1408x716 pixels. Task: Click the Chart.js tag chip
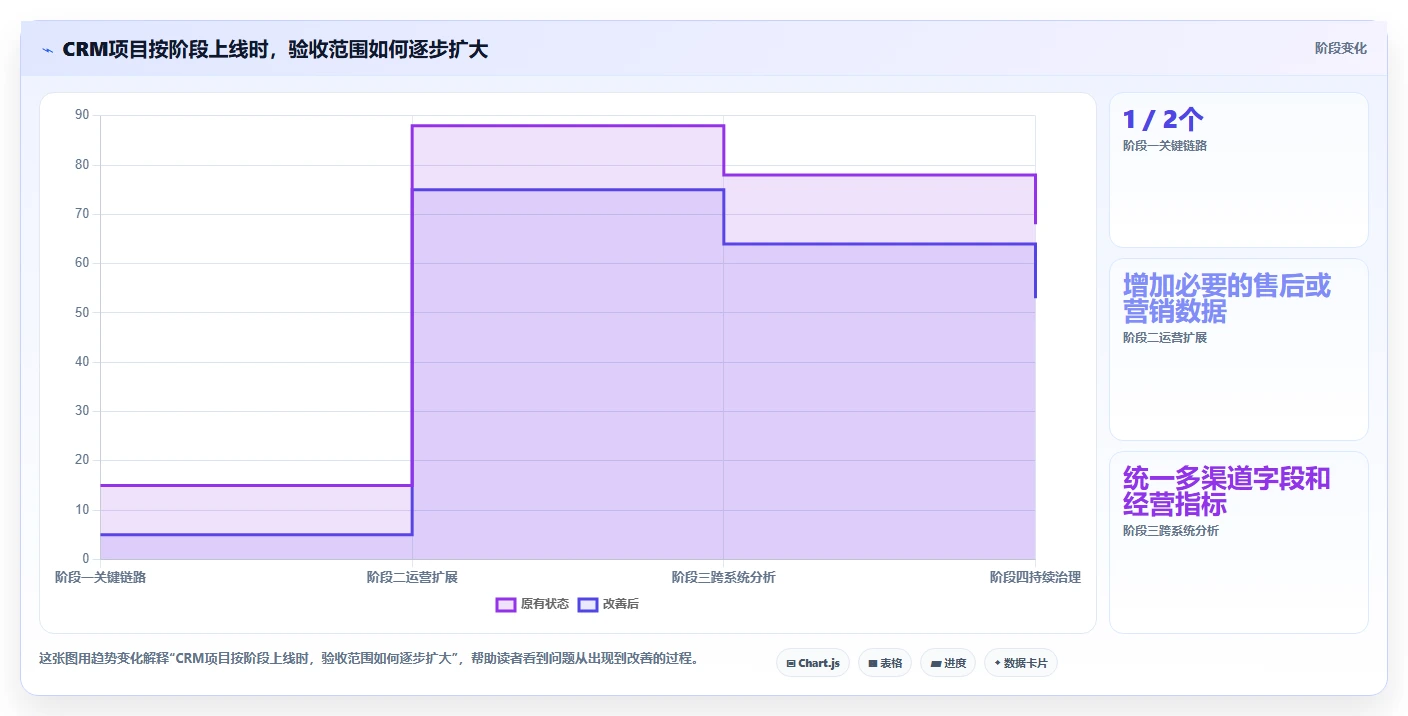813,663
